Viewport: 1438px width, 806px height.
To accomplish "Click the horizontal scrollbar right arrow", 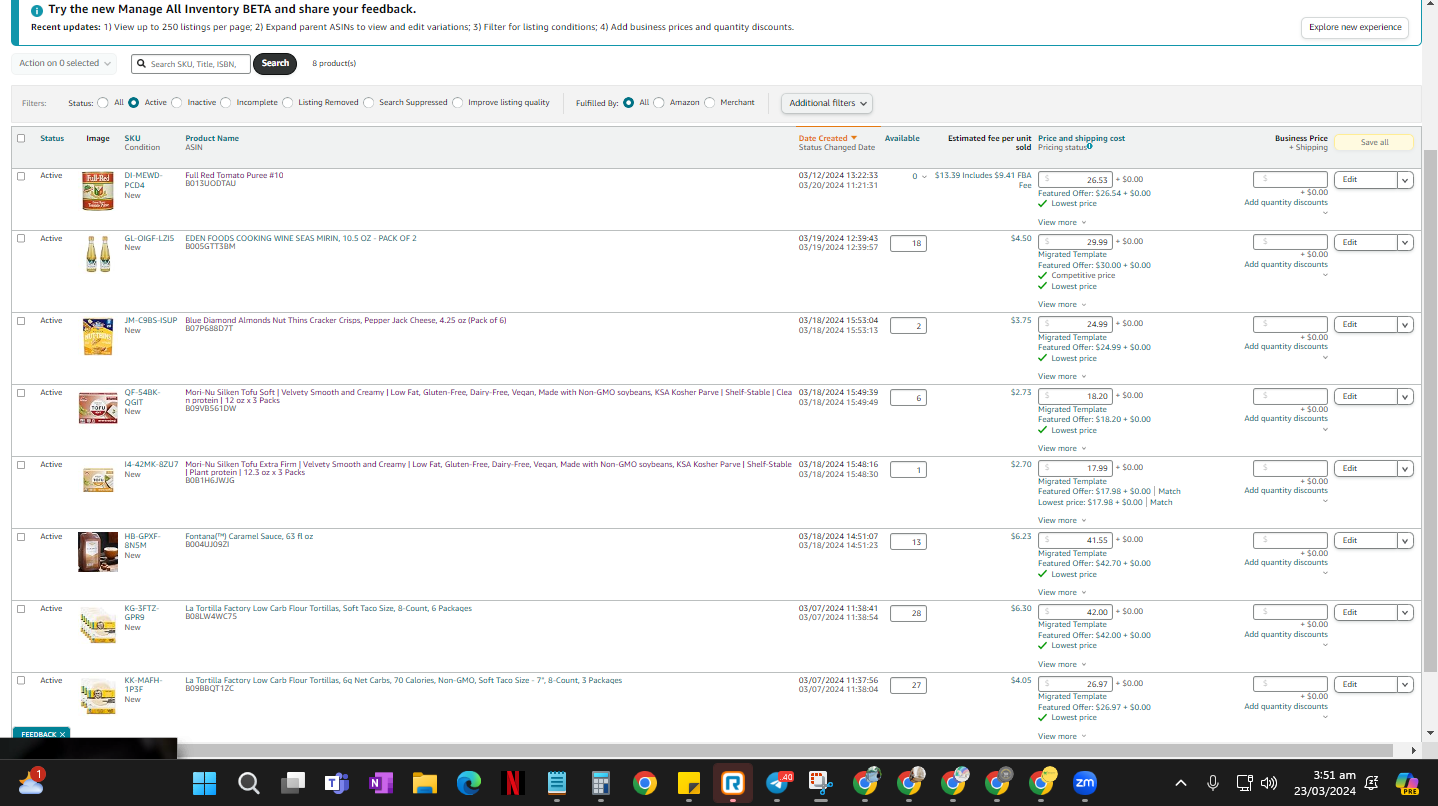I will tap(1413, 750).
